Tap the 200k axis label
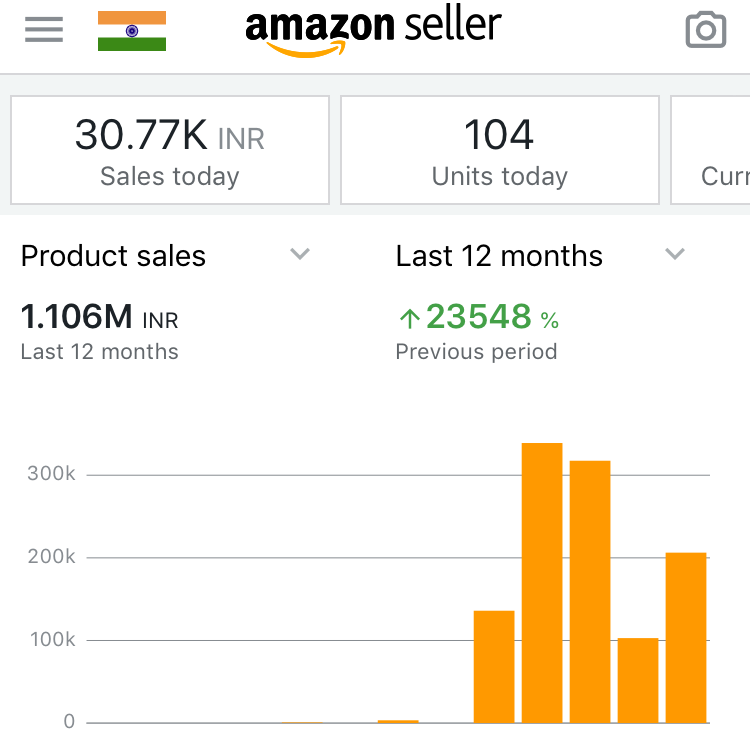 [x=51, y=557]
